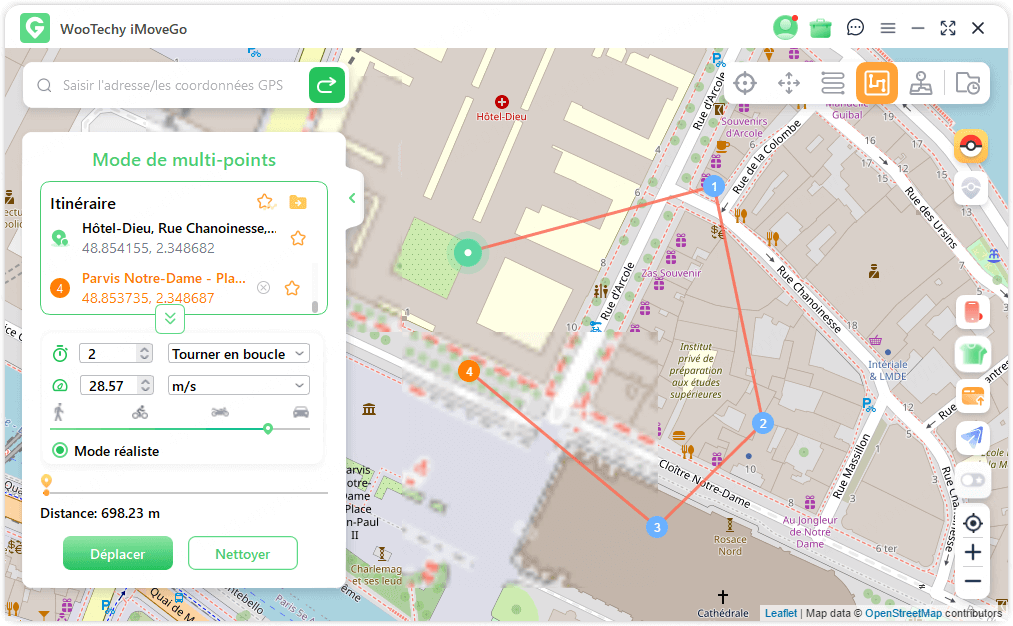The image size is (1013, 626).
Task: Click the Pokéball icon on the map
Action: pyautogui.click(x=970, y=146)
